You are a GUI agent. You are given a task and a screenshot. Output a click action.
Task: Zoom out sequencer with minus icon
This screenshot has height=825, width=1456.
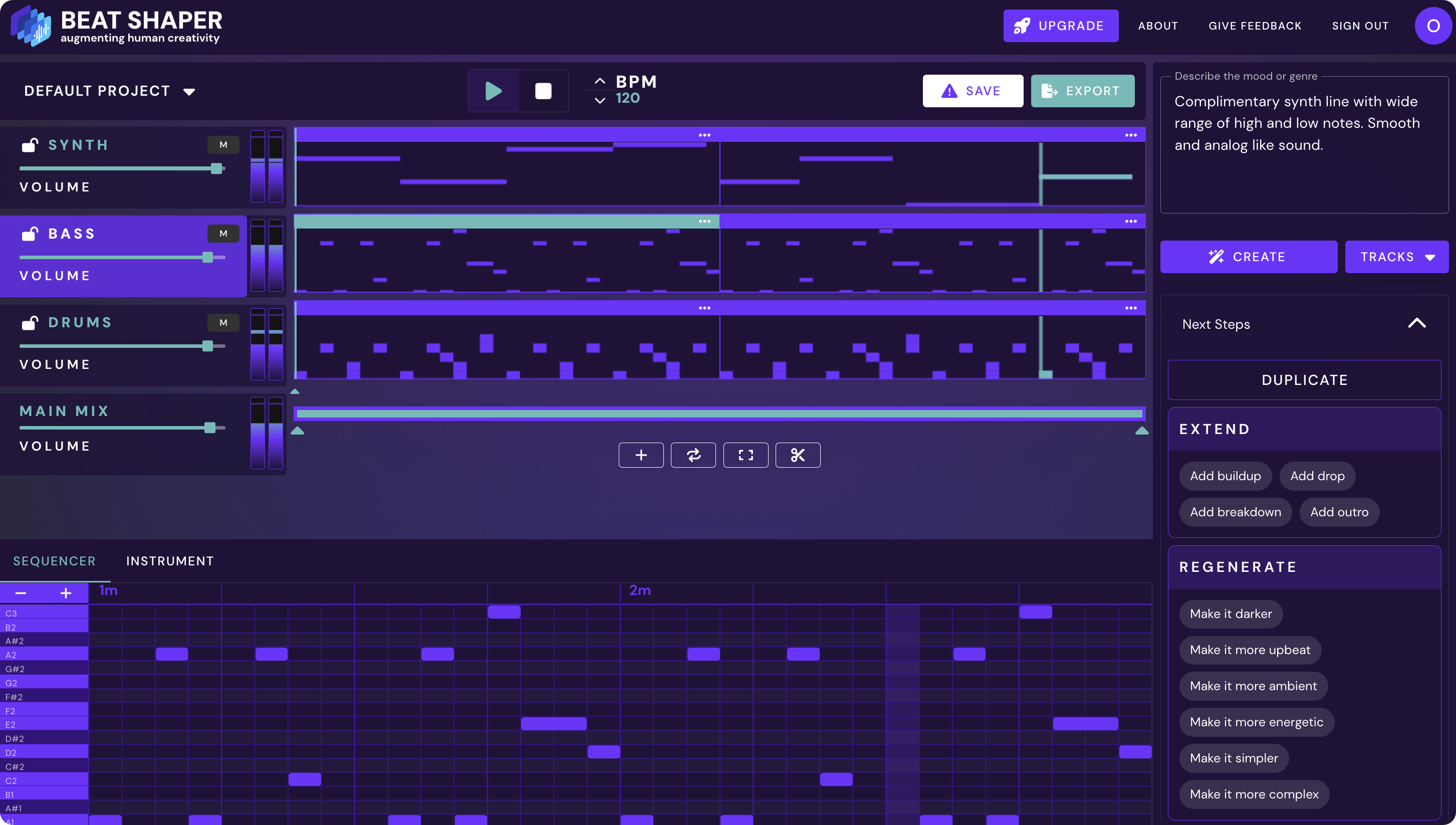point(21,592)
